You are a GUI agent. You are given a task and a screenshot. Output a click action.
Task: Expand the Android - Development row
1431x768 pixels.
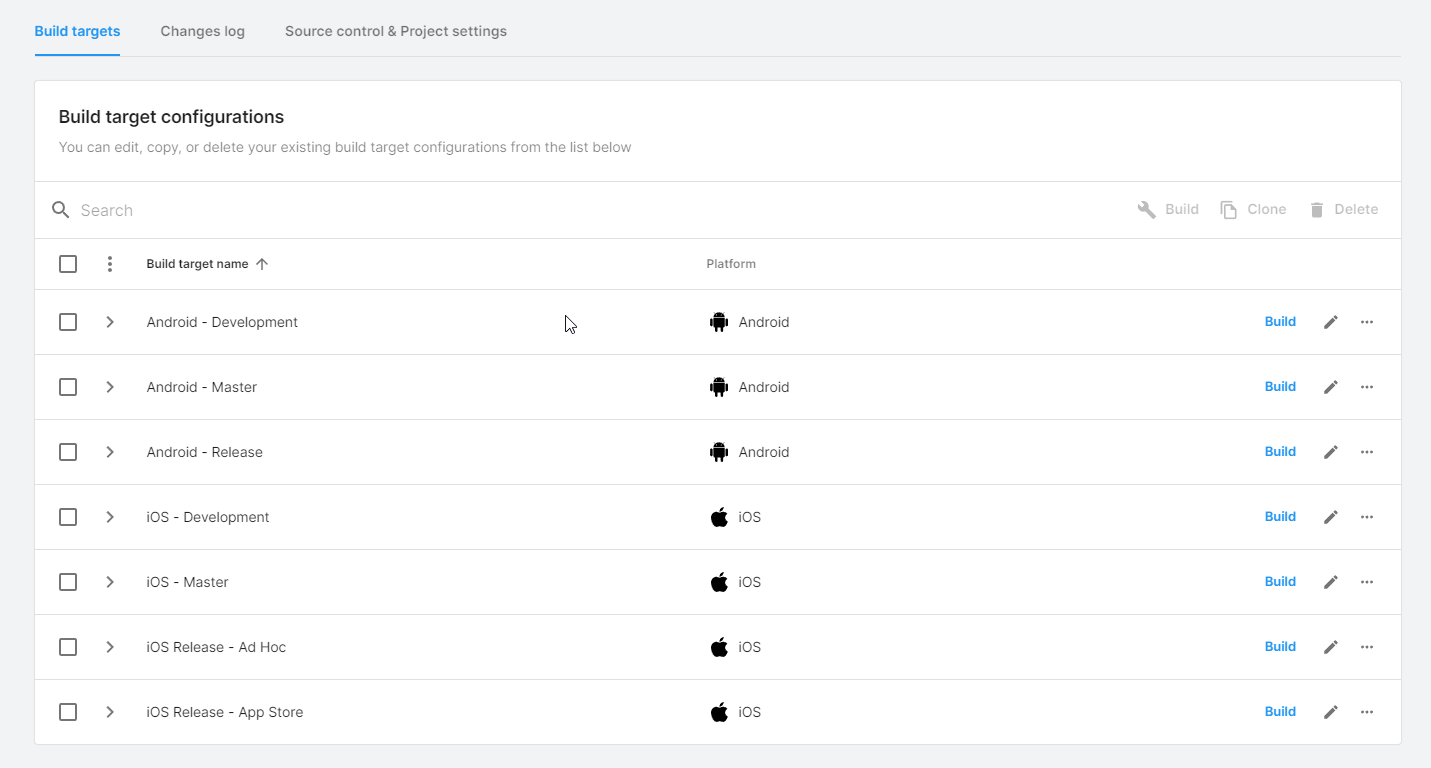coord(110,321)
